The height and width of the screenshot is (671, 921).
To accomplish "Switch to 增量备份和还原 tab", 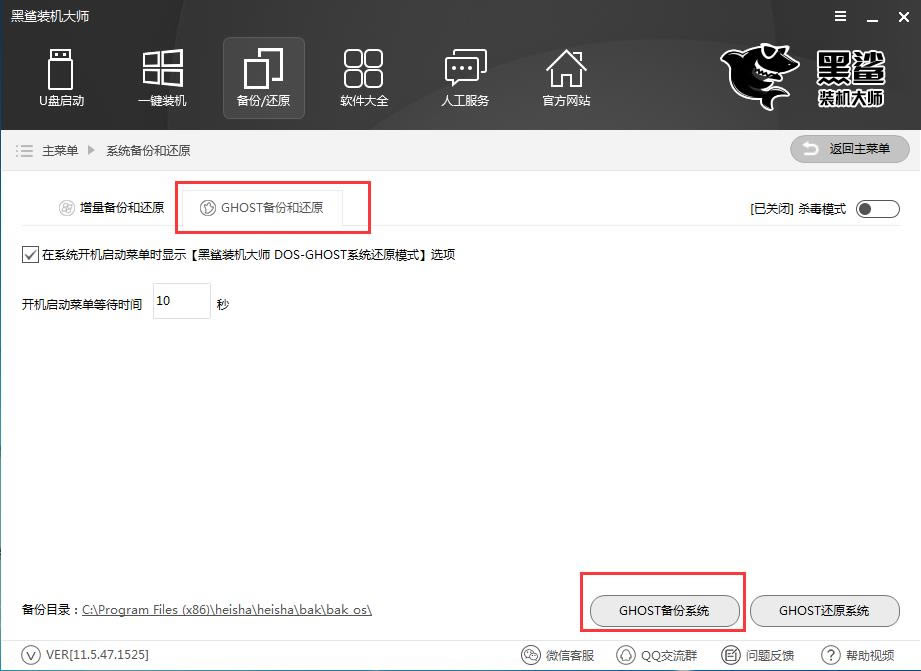I will pyautogui.click(x=112, y=207).
